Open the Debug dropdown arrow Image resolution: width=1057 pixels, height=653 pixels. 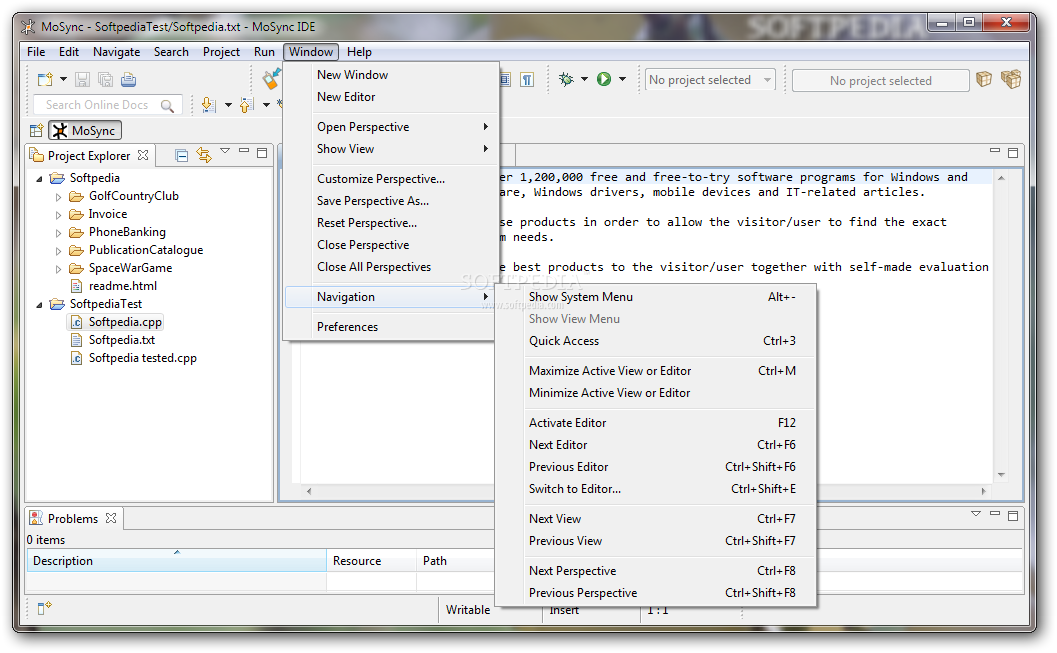click(584, 80)
